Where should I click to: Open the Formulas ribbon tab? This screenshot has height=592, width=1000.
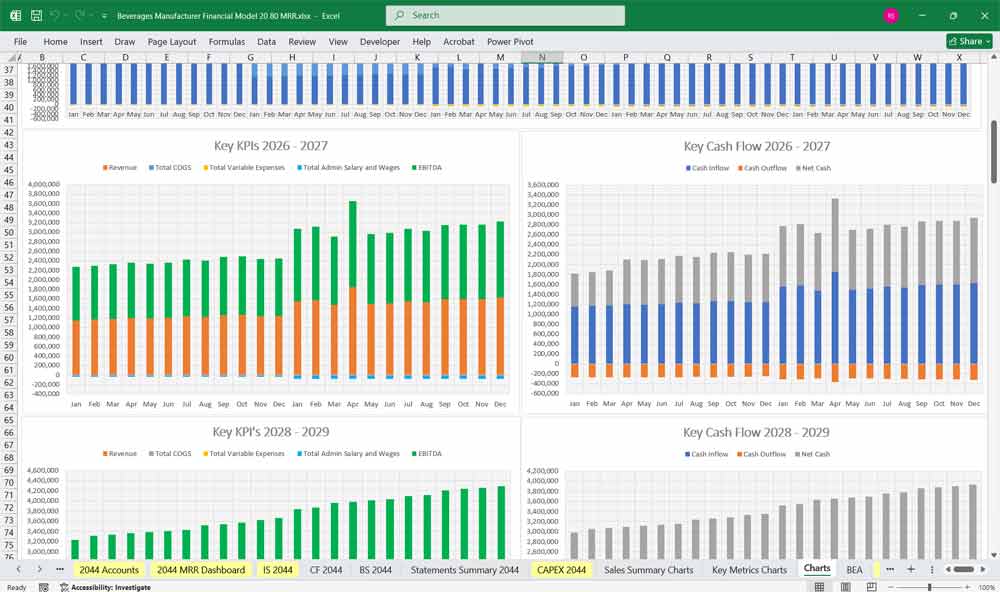[227, 42]
